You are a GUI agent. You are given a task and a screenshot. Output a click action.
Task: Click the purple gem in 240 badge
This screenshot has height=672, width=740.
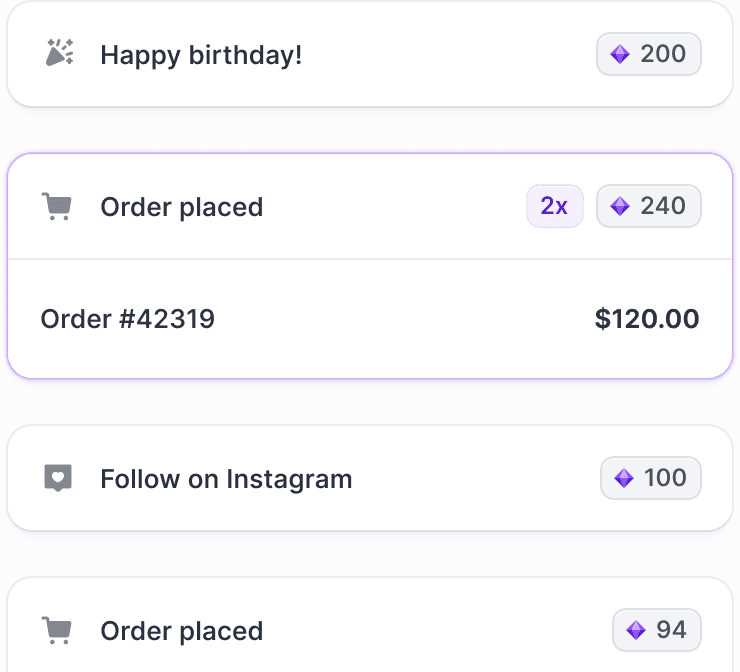pos(620,206)
